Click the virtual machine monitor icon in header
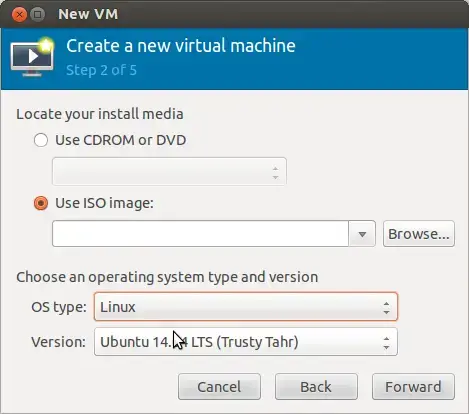 [x=32, y=58]
